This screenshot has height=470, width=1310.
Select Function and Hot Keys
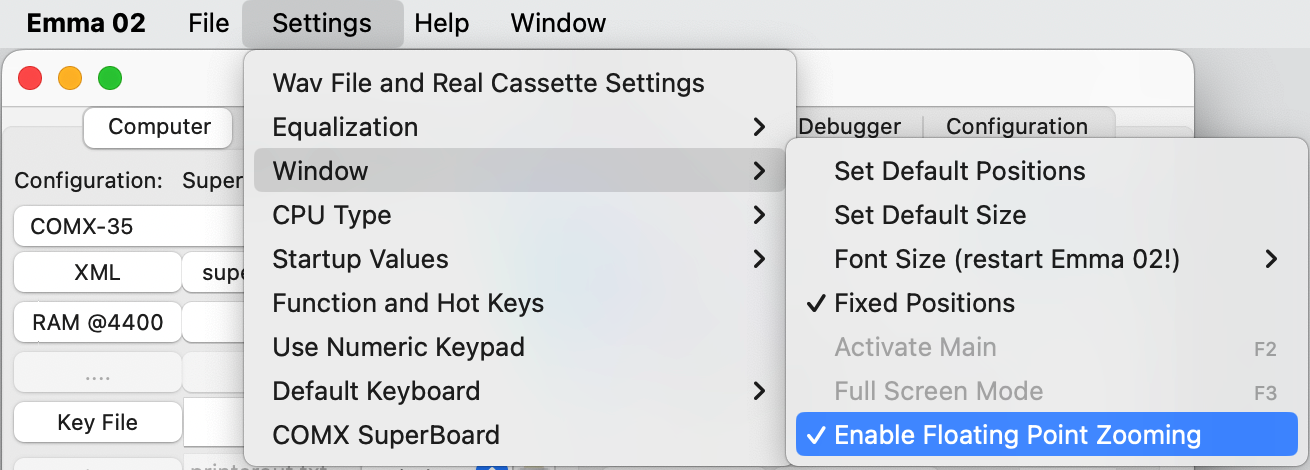pos(408,303)
